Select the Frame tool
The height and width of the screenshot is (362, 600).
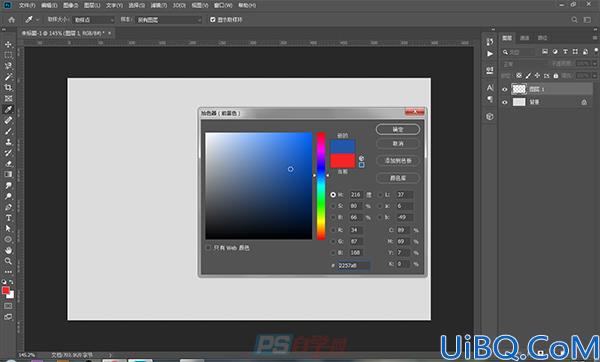(x=8, y=99)
